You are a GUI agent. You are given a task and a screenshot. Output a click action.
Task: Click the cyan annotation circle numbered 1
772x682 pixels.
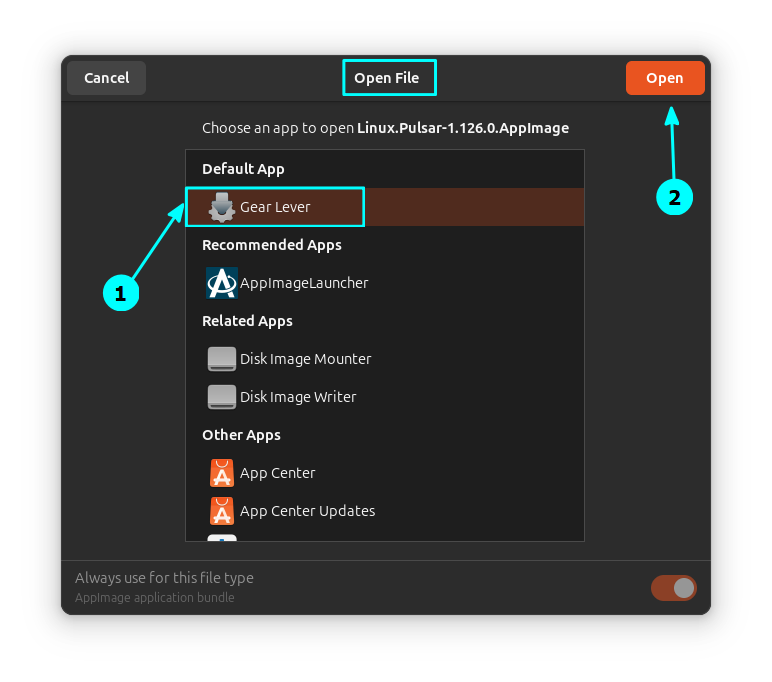(x=120, y=294)
